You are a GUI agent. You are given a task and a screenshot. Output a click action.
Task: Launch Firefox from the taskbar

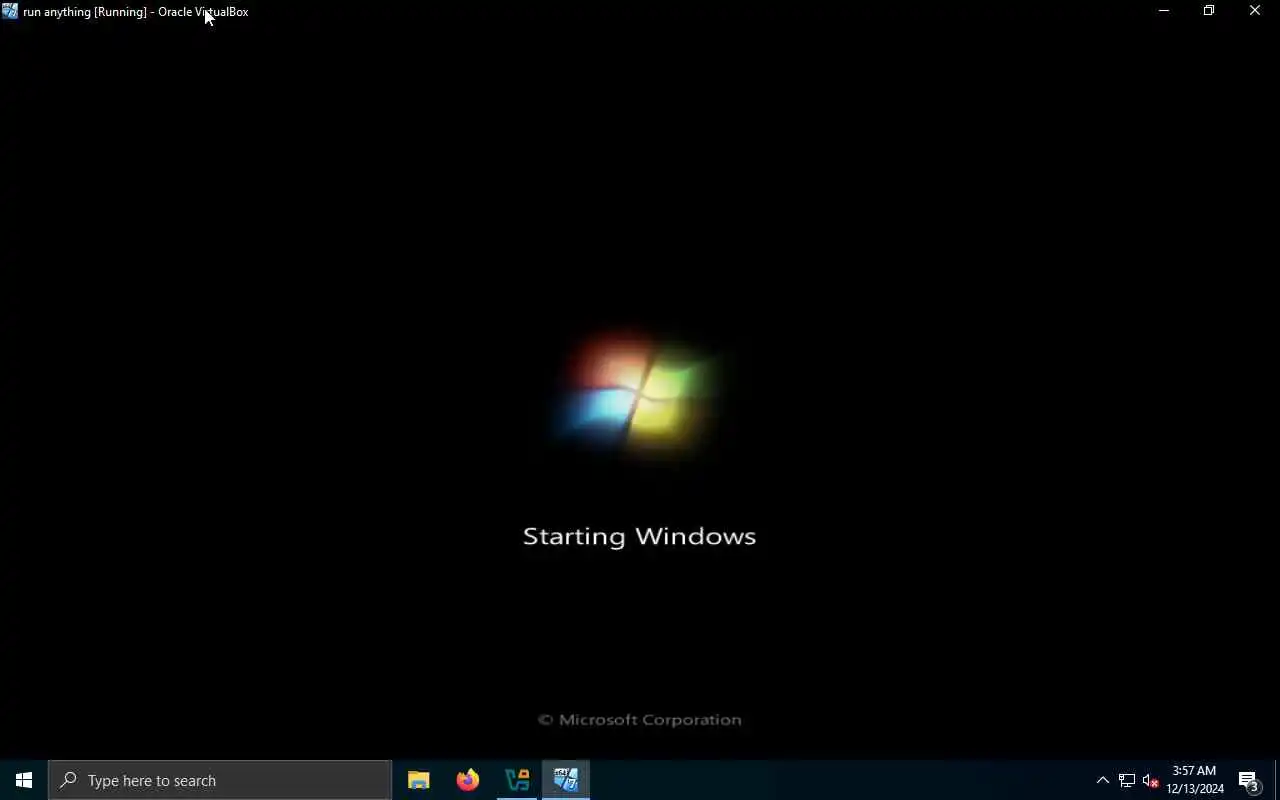point(467,780)
